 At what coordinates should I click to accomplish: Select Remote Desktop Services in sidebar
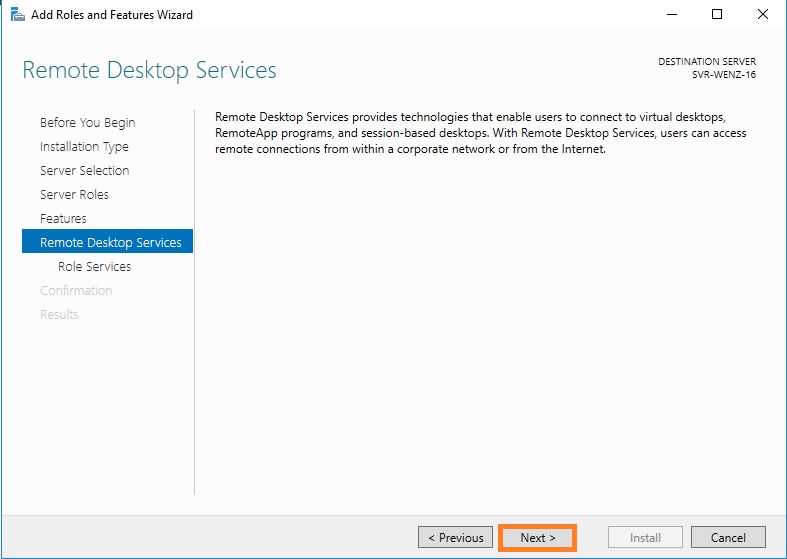tap(107, 241)
